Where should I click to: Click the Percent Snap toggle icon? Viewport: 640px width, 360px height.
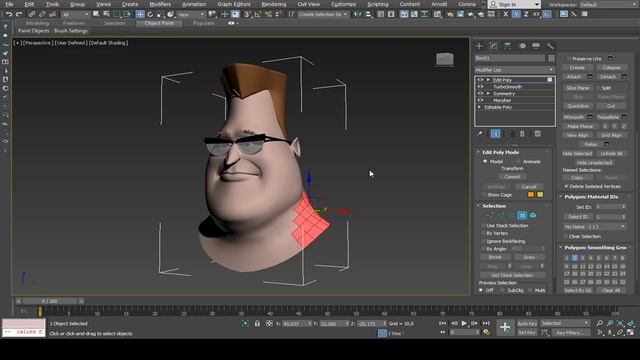[x=268, y=14]
